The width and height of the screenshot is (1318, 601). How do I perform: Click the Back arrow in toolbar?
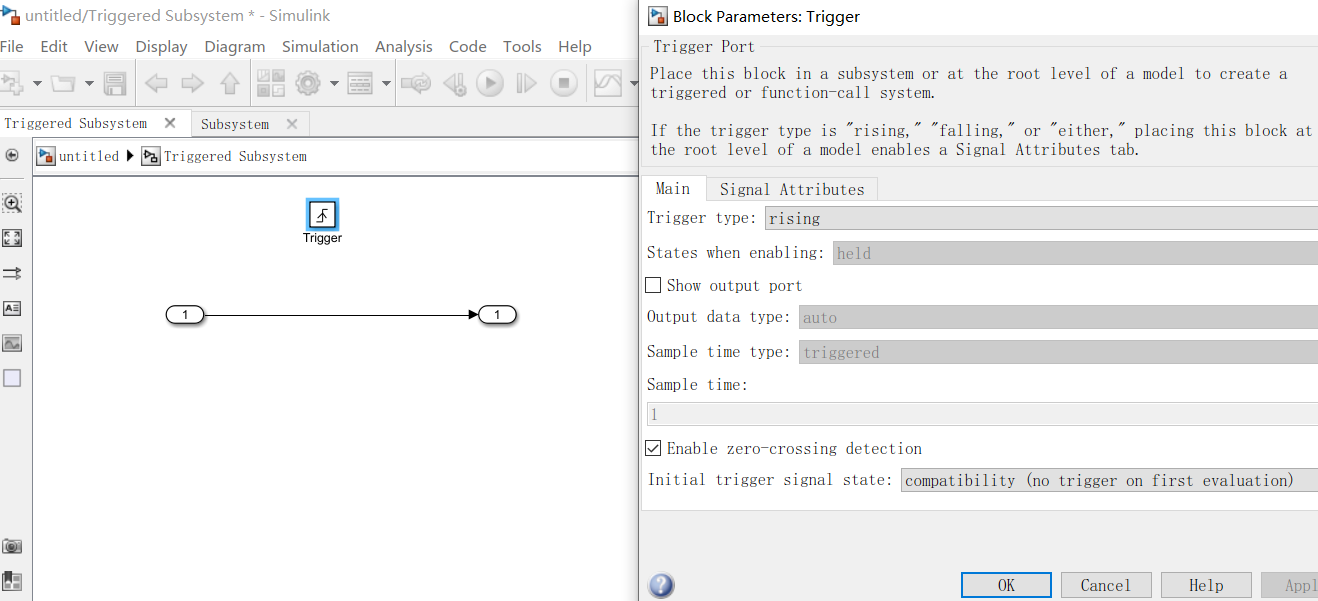(156, 83)
